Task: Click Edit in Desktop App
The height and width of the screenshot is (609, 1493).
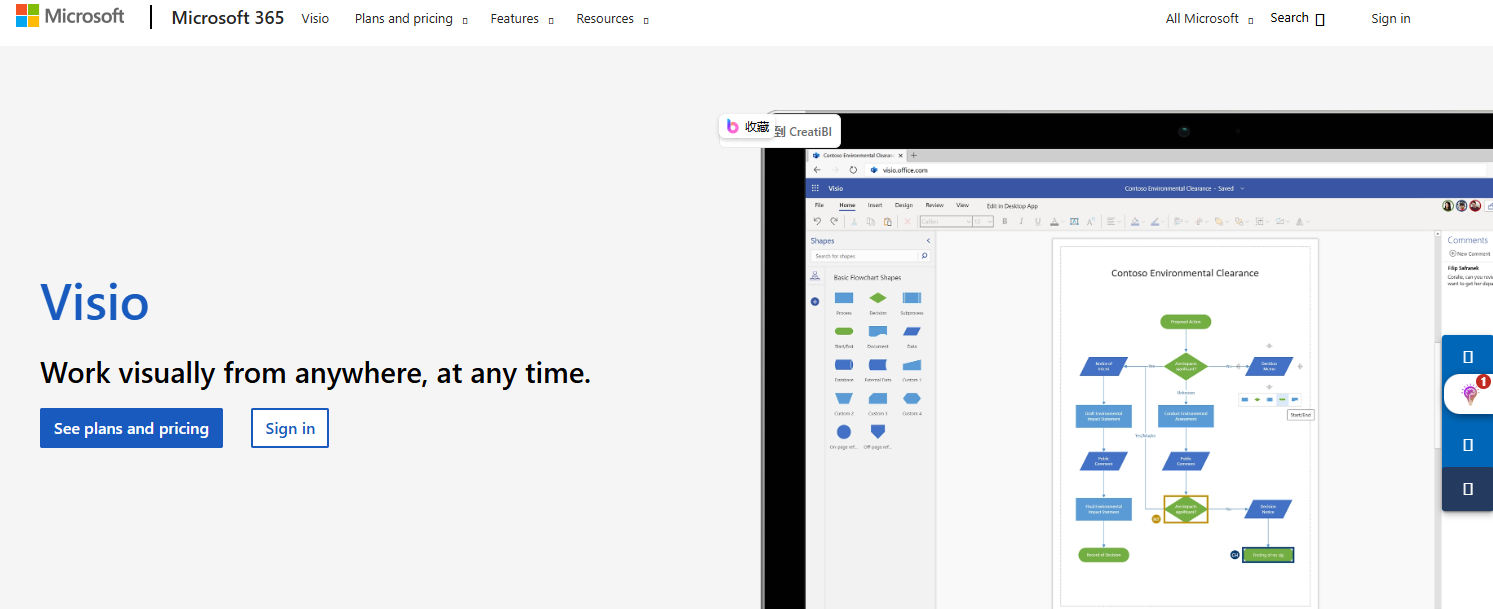Action: pos(1012,206)
